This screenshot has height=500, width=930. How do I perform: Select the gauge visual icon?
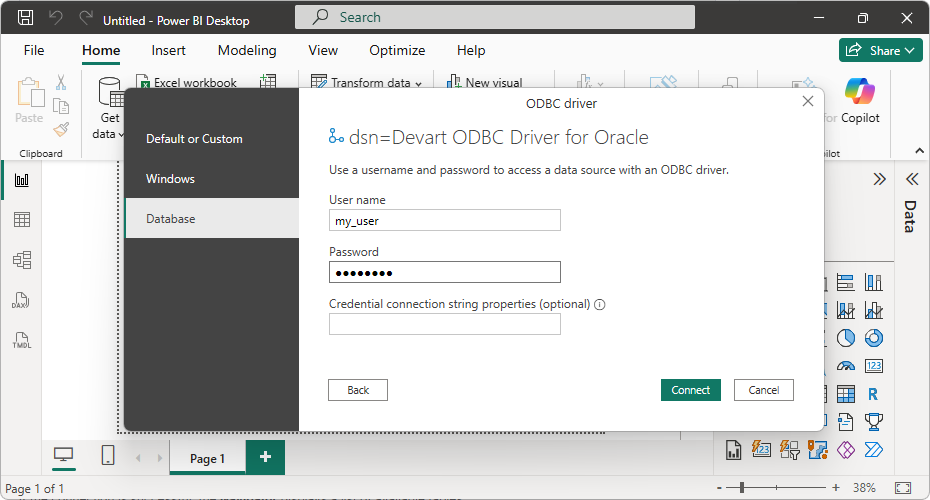tap(846, 366)
